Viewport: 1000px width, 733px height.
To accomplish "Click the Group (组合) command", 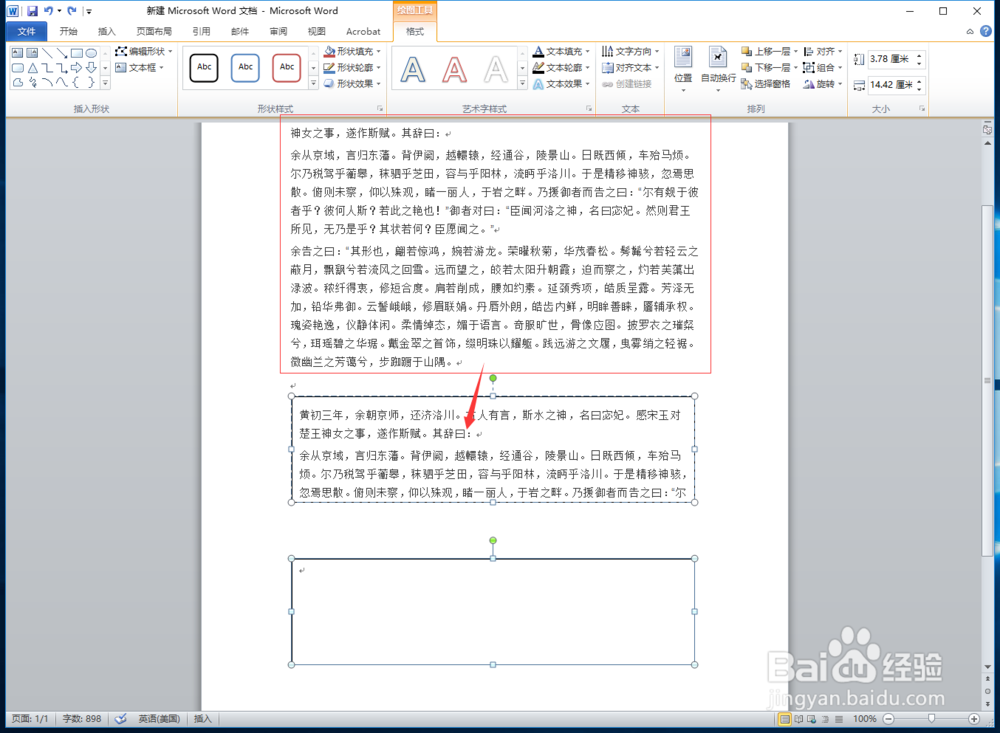I will [x=822, y=68].
